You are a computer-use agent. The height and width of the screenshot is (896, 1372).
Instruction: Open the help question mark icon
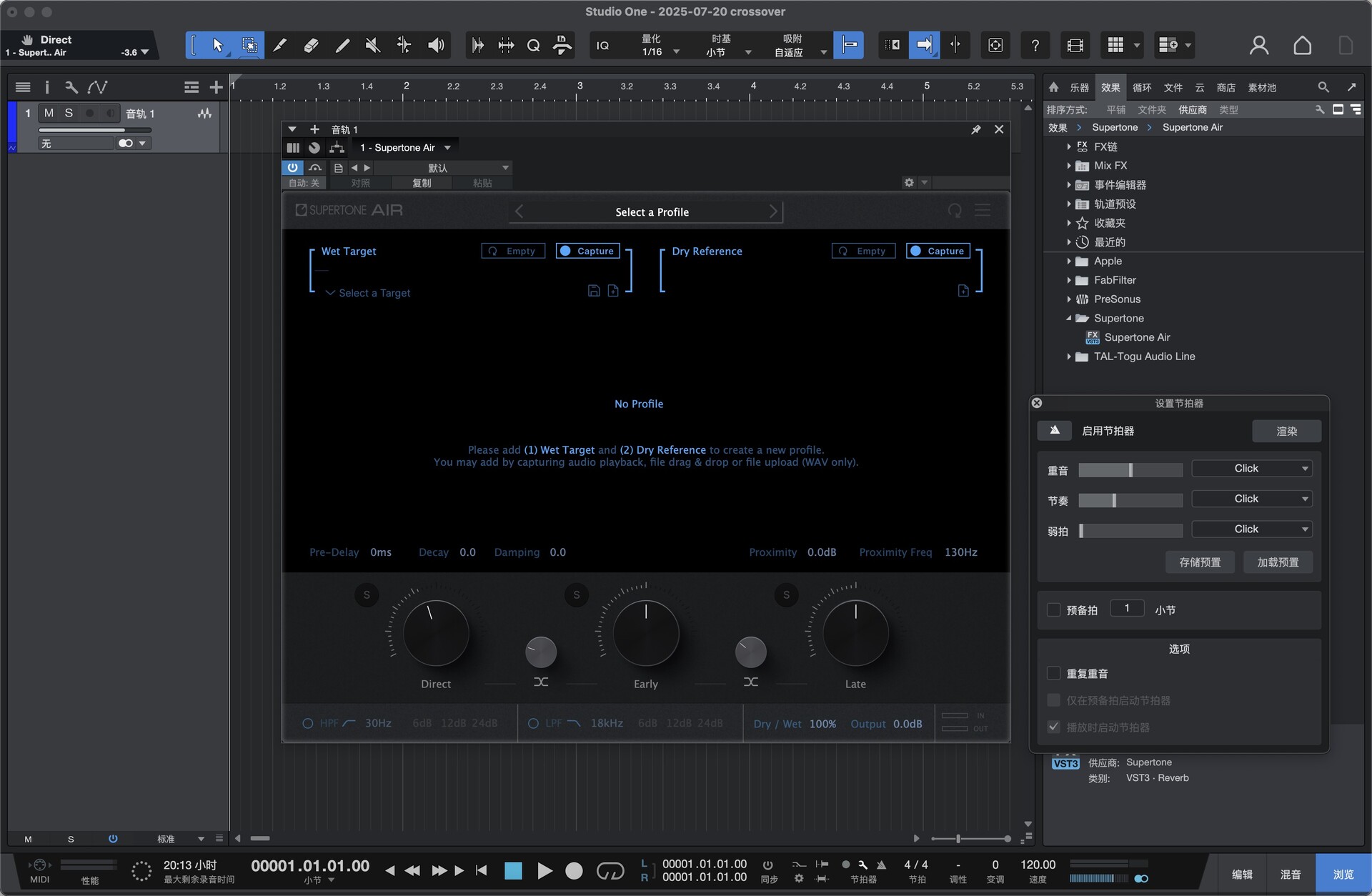1035,45
